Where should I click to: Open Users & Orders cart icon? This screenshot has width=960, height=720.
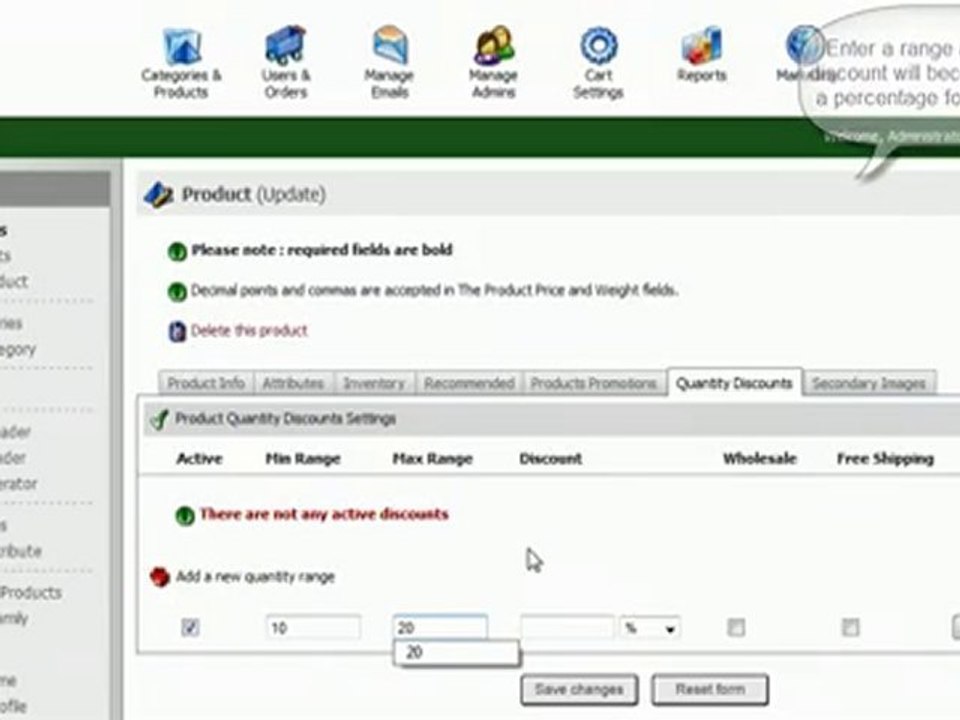(285, 45)
